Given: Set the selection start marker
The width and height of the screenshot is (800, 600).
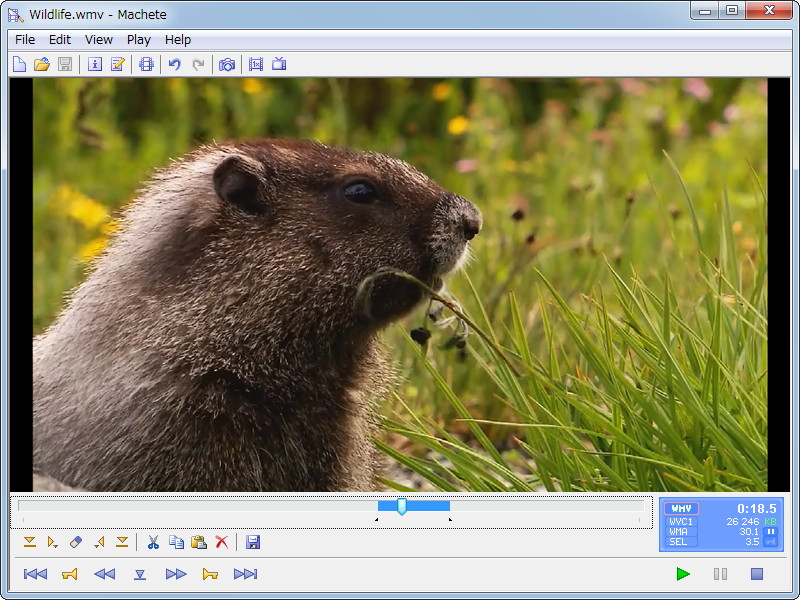Looking at the screenshot, I should tap(30, 543).
